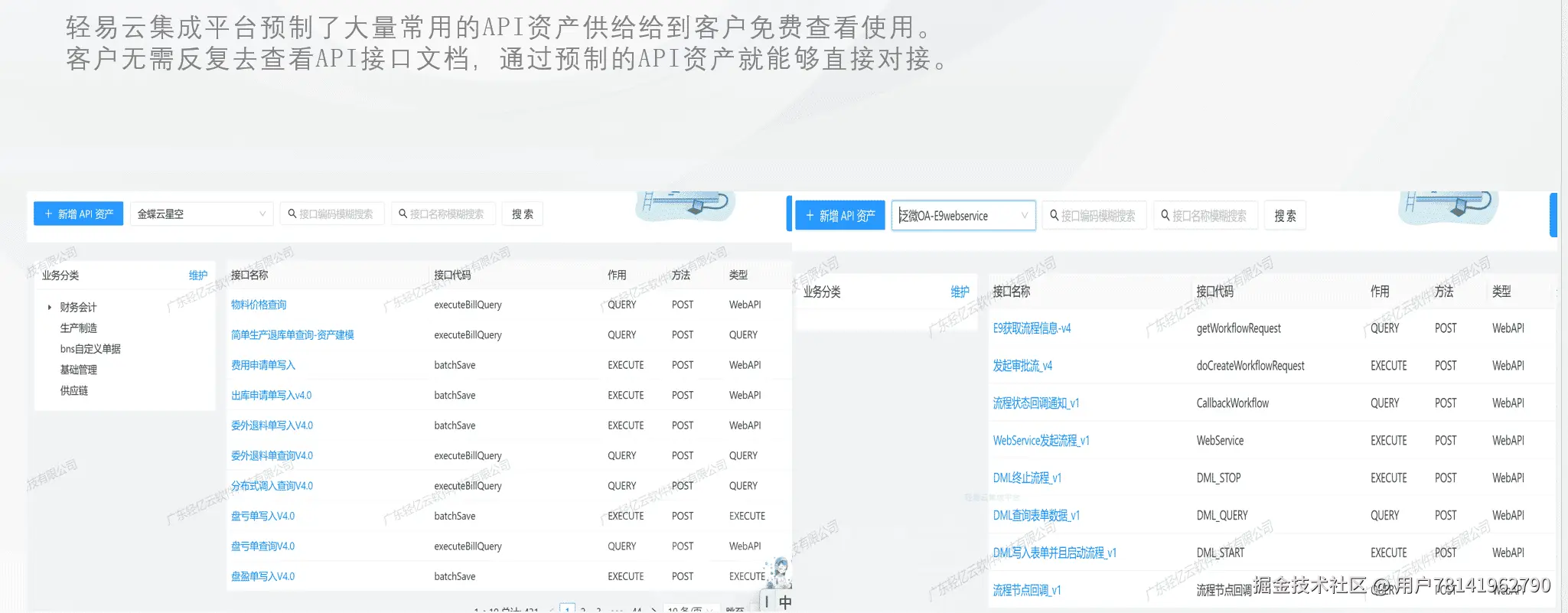1568x613 pixels.
Task: Click the right panel's 新增 API 资产 button
Action: 840,216
